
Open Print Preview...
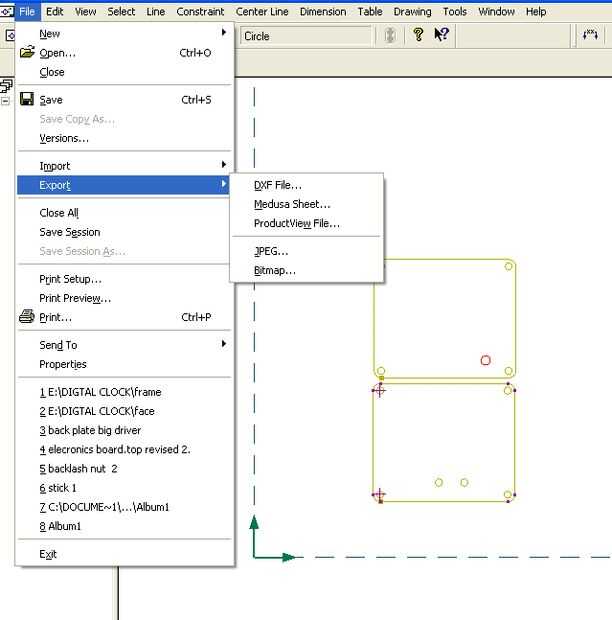pos(123,298)
